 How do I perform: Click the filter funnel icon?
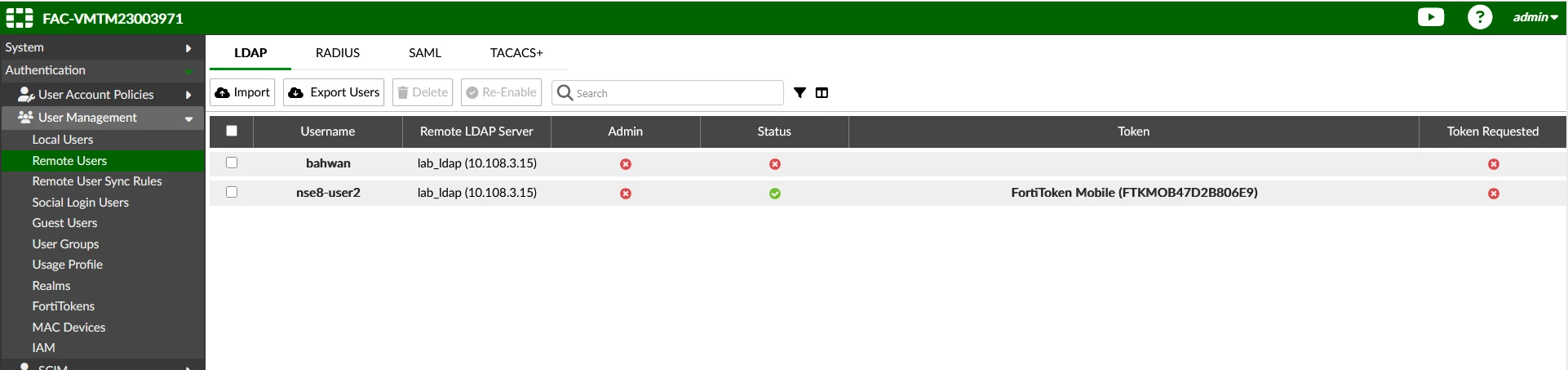[800, 92]
